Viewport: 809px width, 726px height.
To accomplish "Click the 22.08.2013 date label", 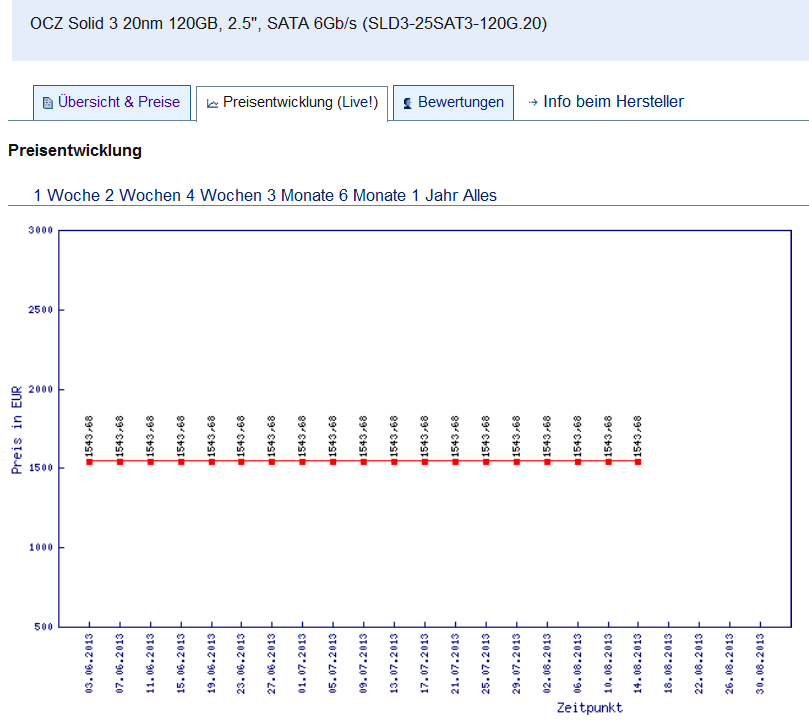I will click(x=699, y=664).
